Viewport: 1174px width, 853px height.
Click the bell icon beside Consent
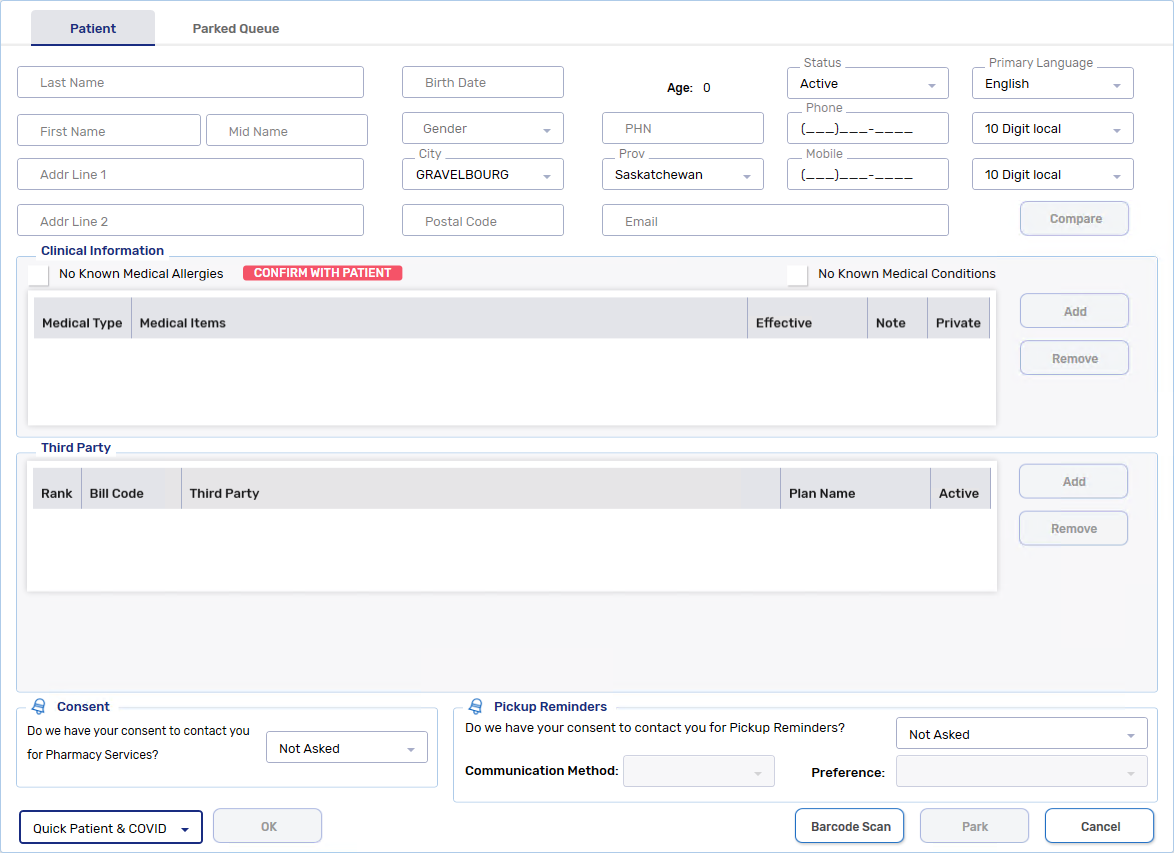36,706
